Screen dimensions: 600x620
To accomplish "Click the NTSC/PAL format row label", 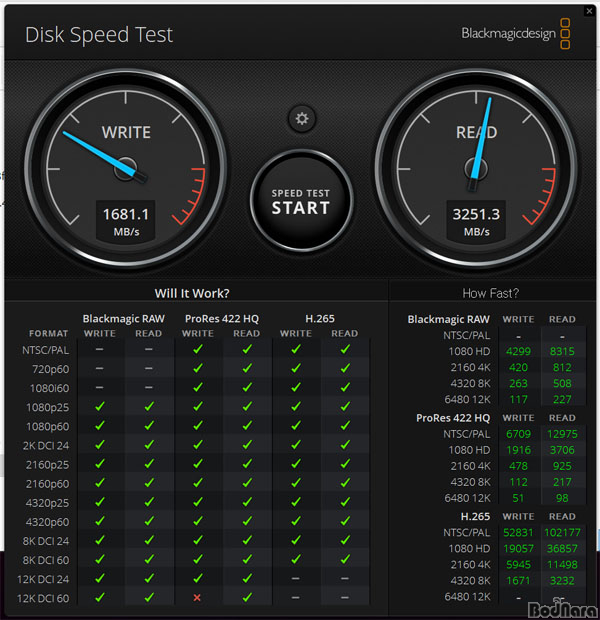I will click(x=45, y=350).
